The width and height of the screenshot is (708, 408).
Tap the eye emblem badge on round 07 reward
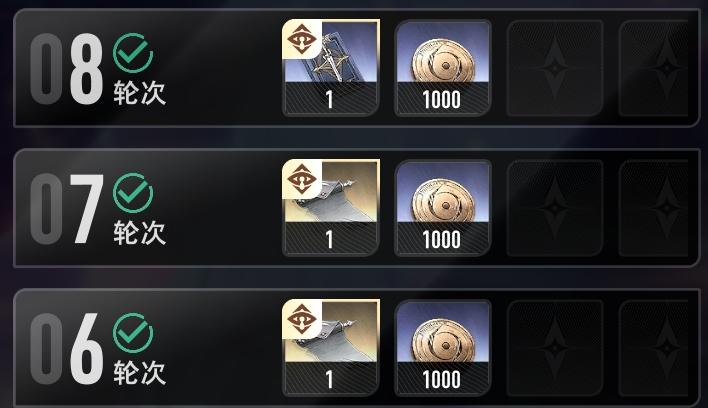coord(302,179)
